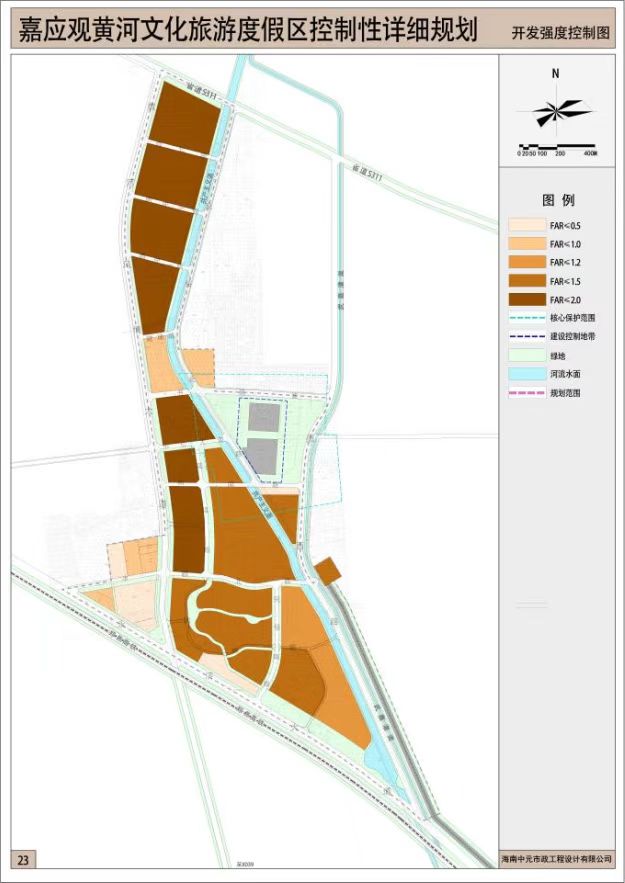Click the upper gray block inside the blue dashed boundary

[x=265, y=418]
